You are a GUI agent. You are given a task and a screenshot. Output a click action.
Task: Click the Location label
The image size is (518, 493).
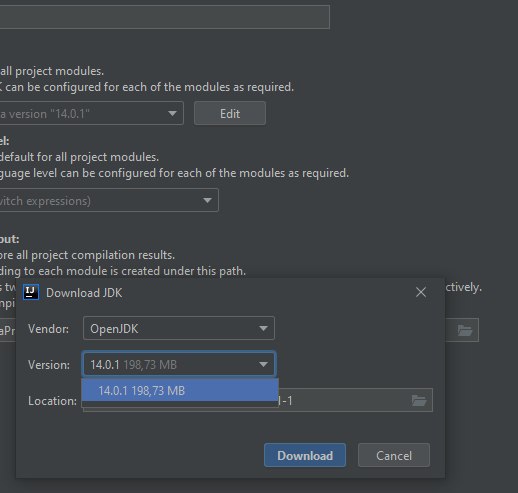(52, 401)
